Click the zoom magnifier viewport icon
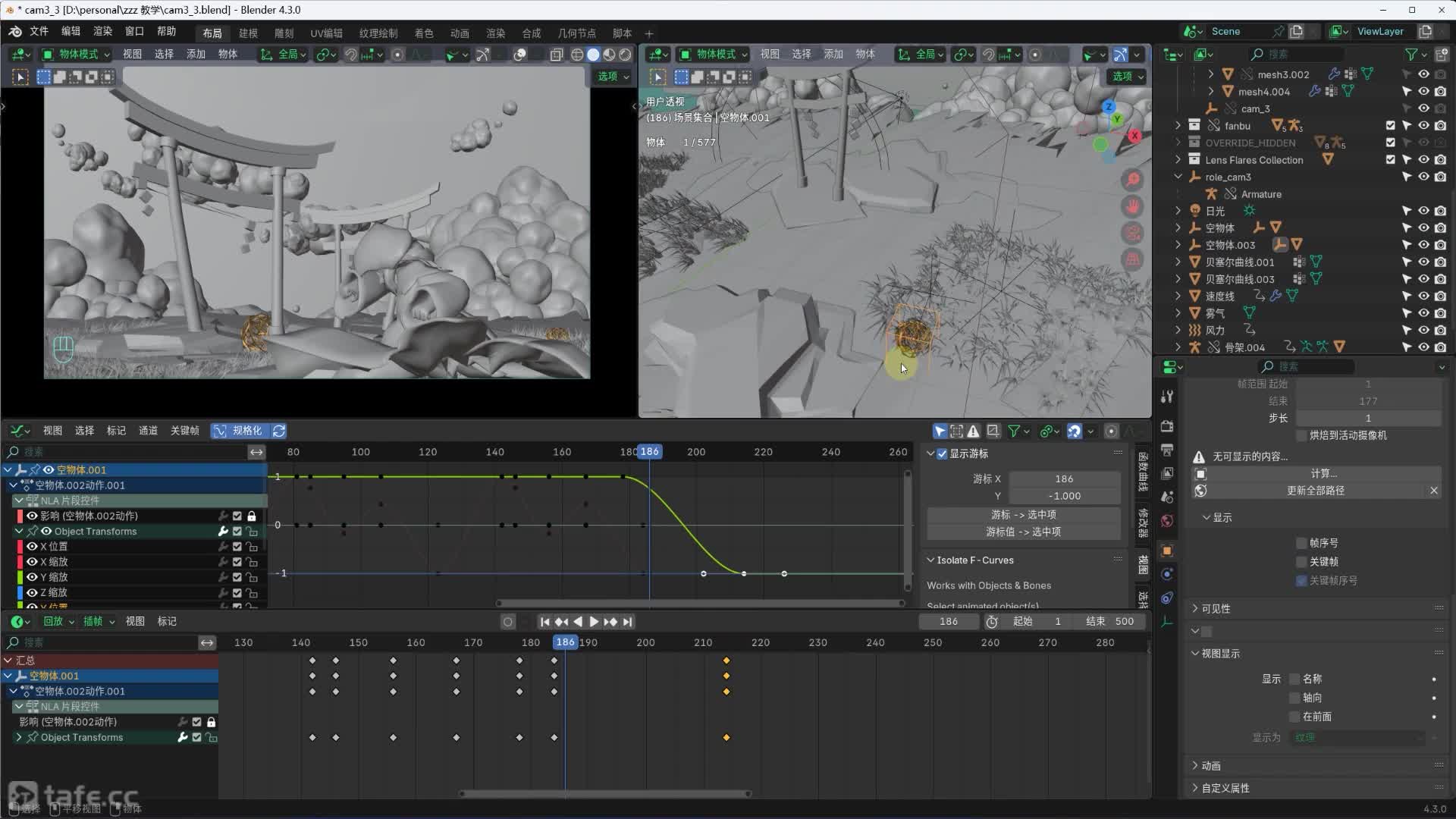Viewport: 1456px width, 819px height. (x=1133, y=180)
